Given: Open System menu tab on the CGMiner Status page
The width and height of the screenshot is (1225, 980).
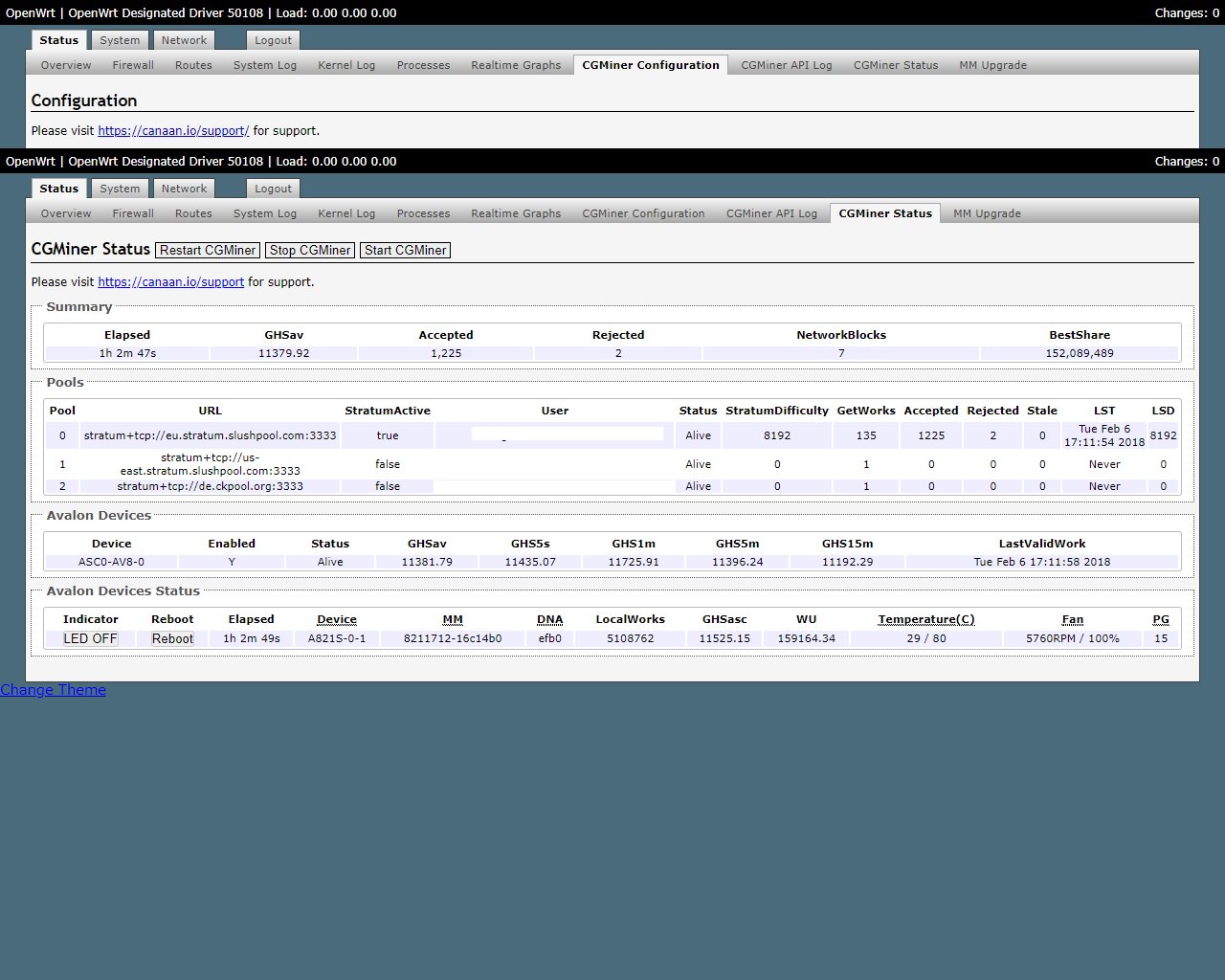Looking at the screenshot, I should point(120,189).
